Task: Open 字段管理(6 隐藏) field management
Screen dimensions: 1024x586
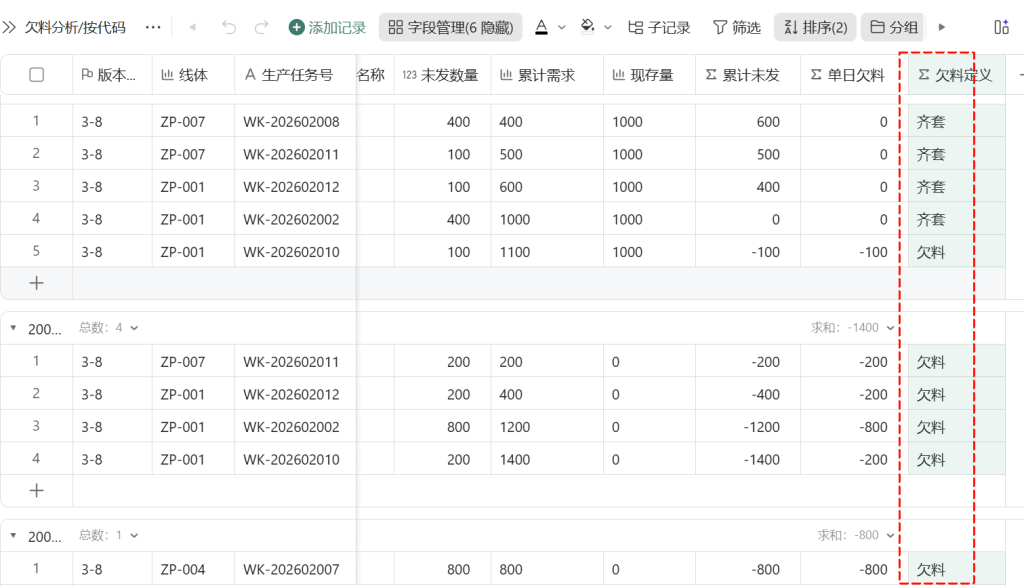Action: [451, 27]
